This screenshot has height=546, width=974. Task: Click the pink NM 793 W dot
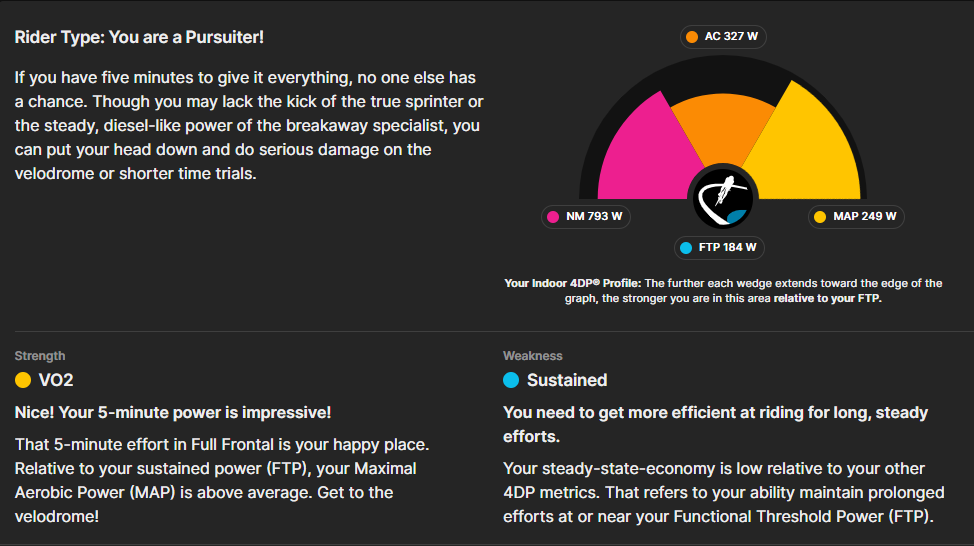(553, 217)
